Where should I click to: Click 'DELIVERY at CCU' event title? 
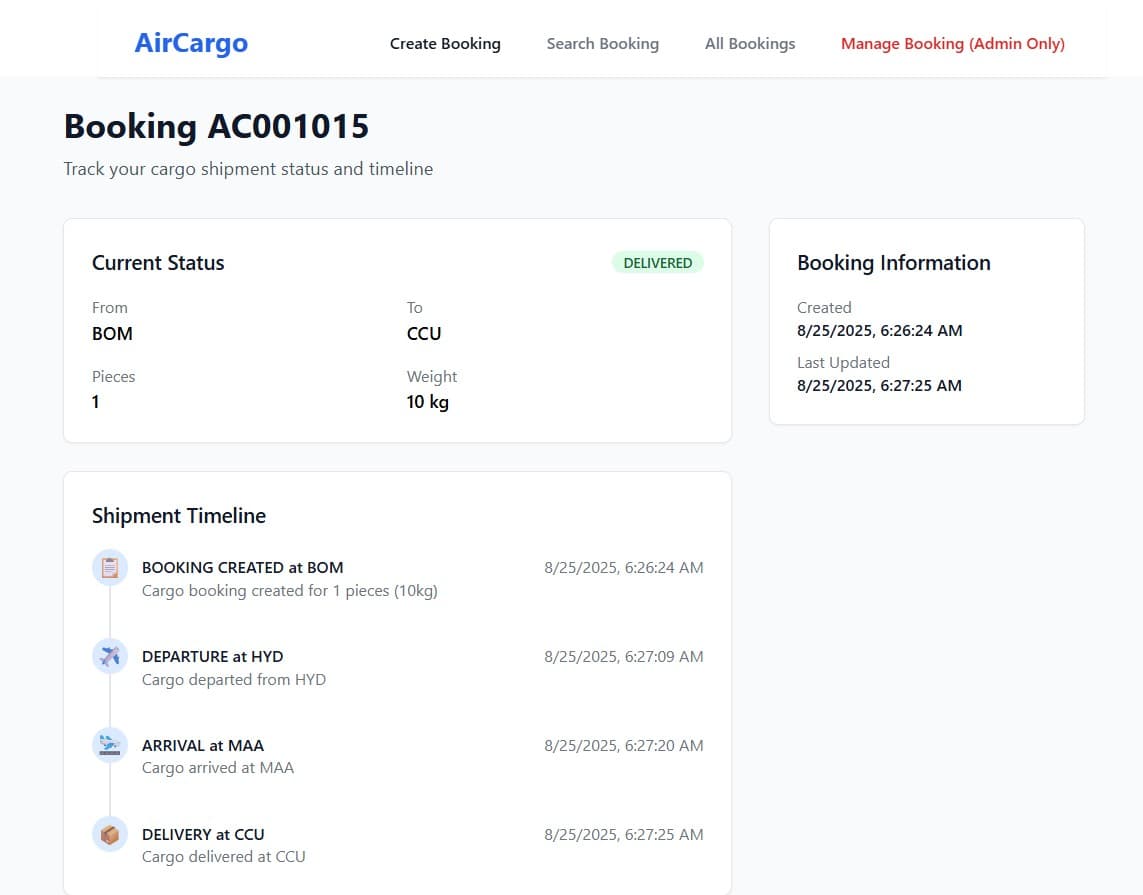(203, 835)
